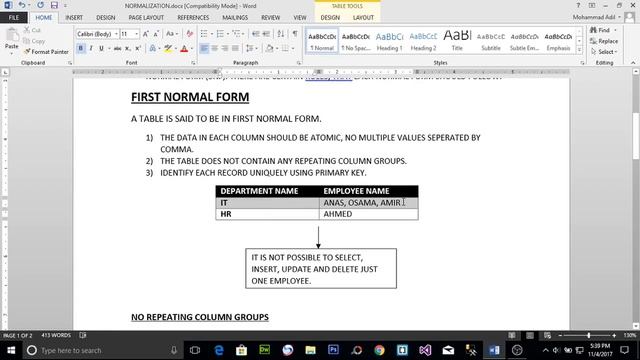
Task: Click the zoom slider handle
Action: click(588, 336)
